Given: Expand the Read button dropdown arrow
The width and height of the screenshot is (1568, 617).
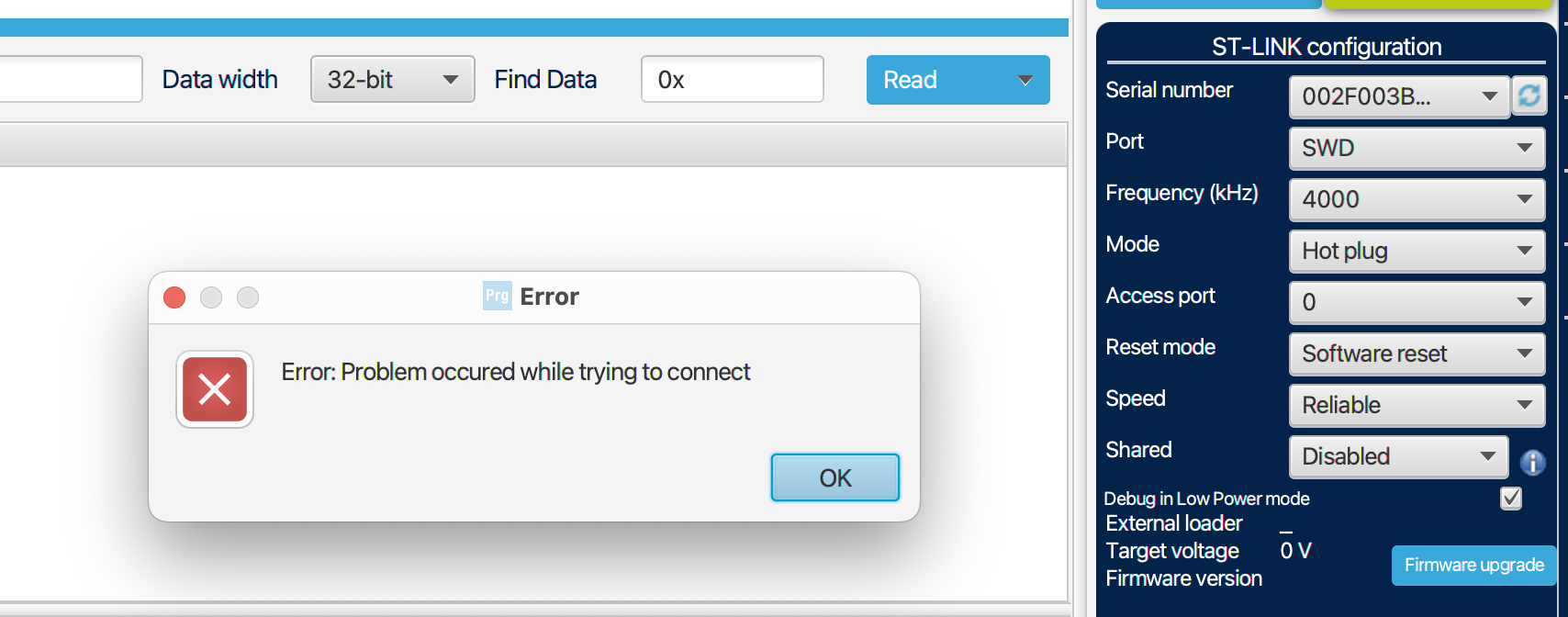Looking at the screenshot, I should [1025, 80].
